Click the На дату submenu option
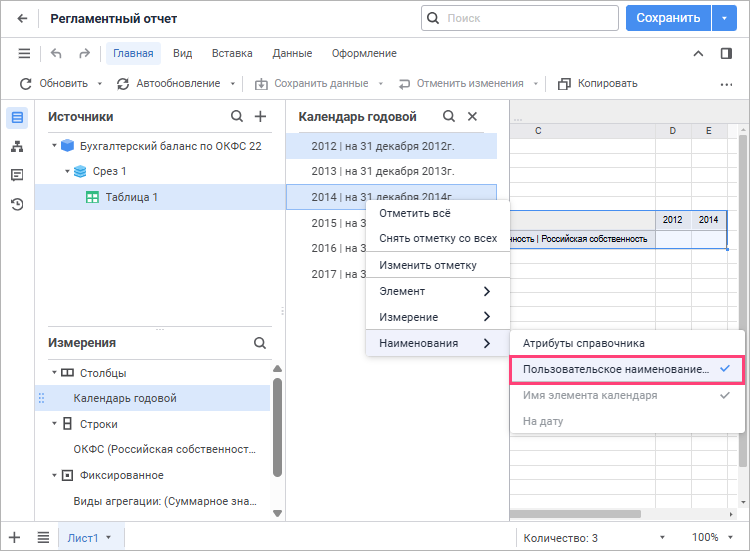Screen dimensions: 750x551 627,421
